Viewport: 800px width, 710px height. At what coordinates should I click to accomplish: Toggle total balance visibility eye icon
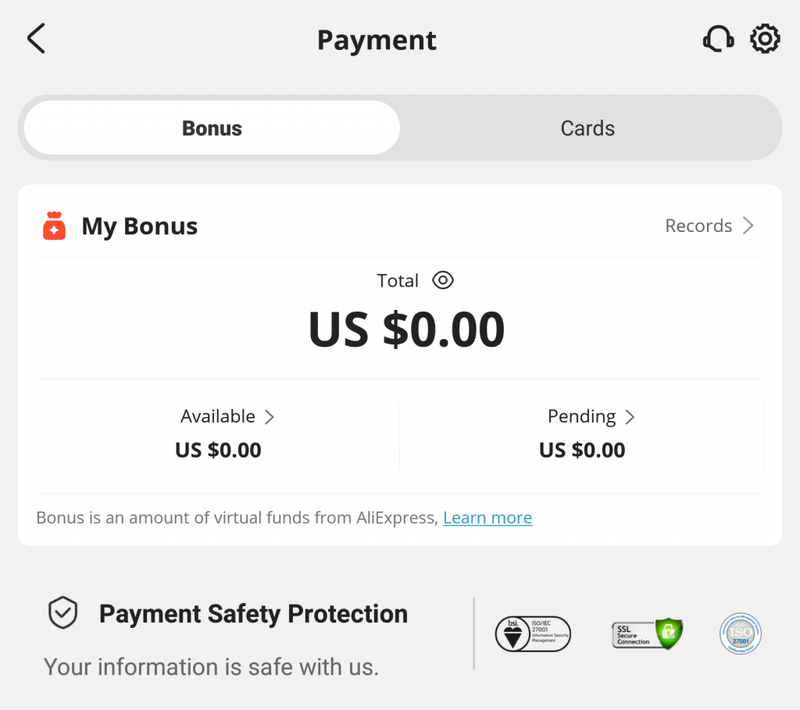(x=443, y=280)
